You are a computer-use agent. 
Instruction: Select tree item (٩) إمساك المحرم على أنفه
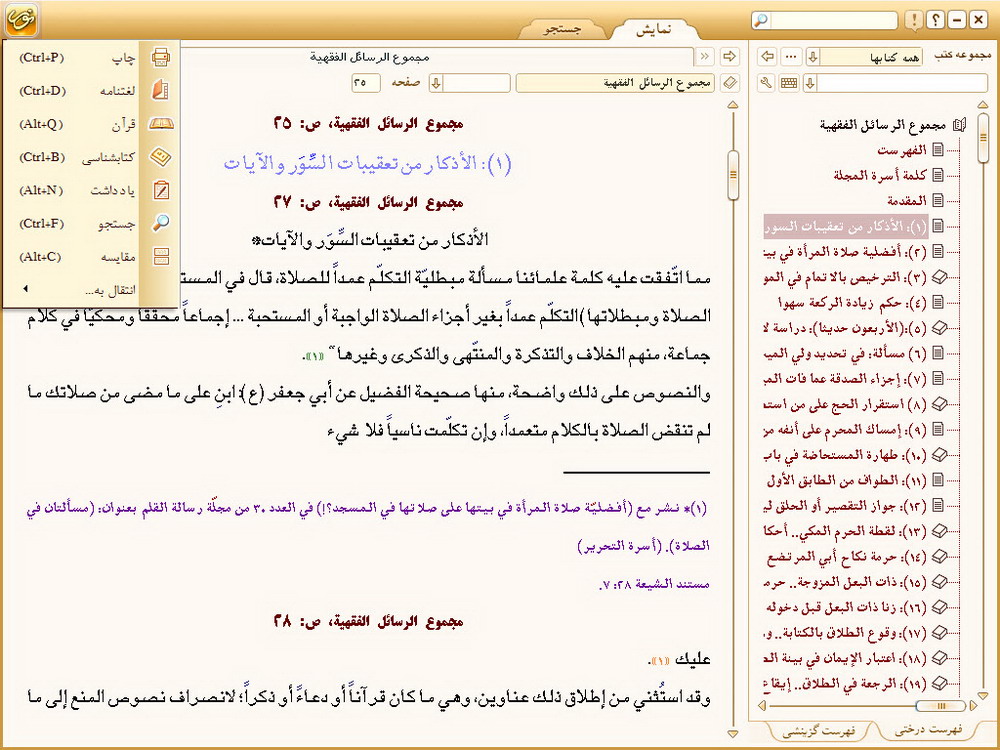(846, 430)
